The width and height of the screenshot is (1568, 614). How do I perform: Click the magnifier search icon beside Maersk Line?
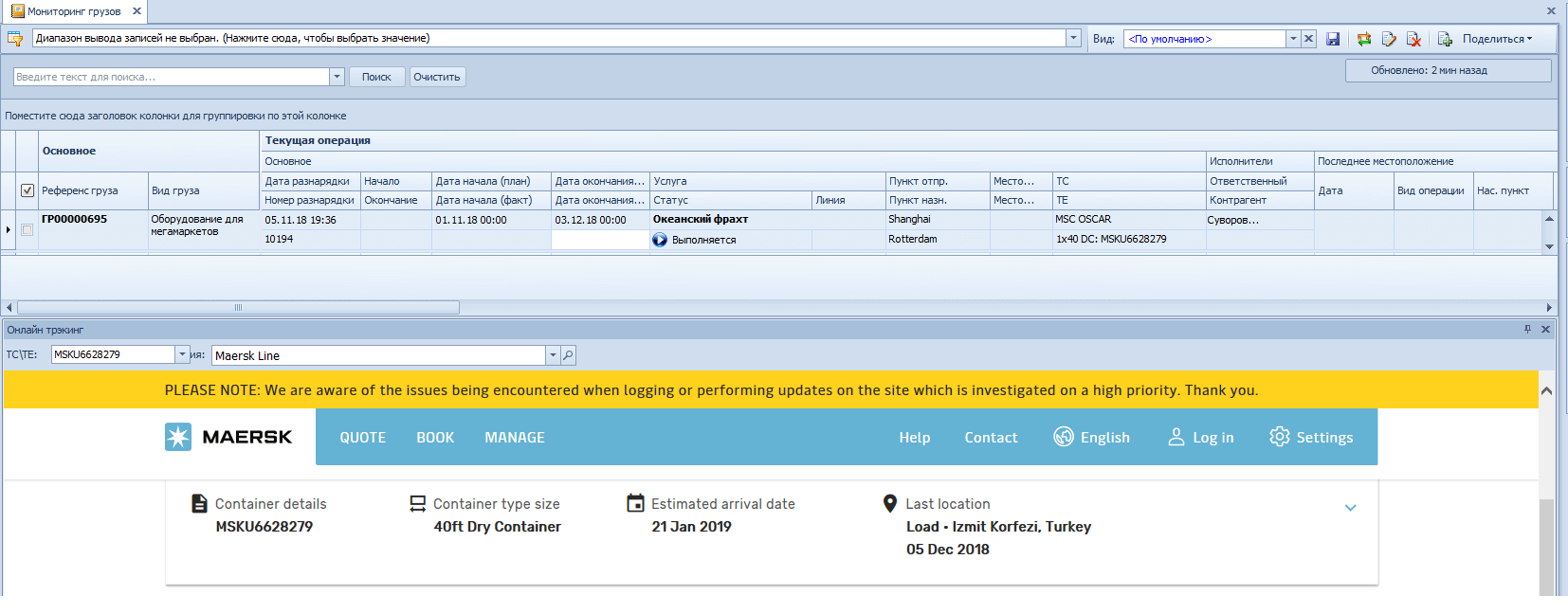[x=568, y=355]
